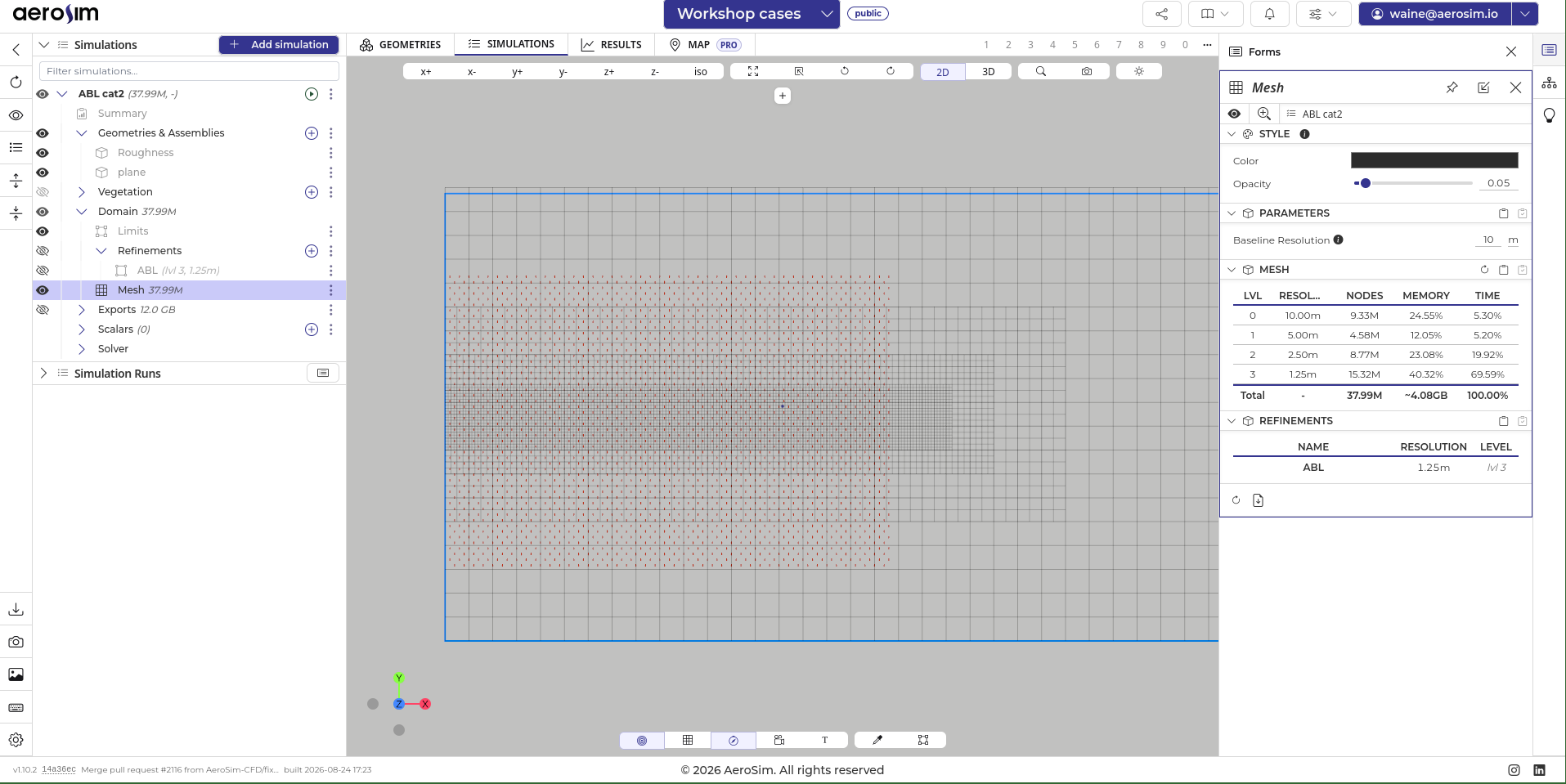Switch to MAP tab

704,45
